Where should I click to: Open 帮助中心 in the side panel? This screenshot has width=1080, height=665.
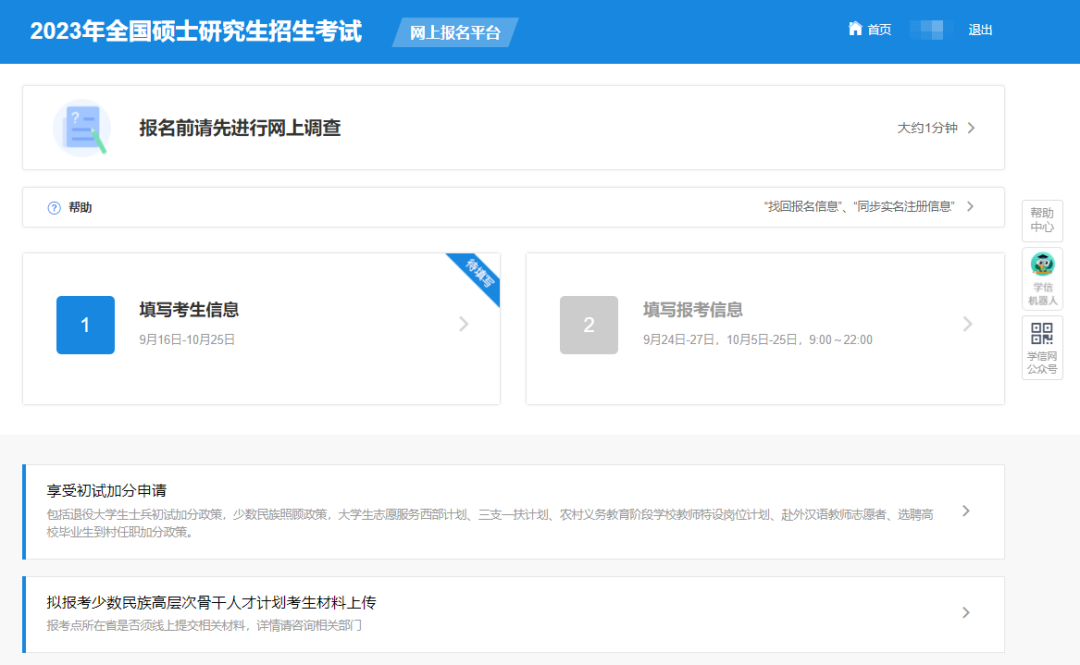1042,220
